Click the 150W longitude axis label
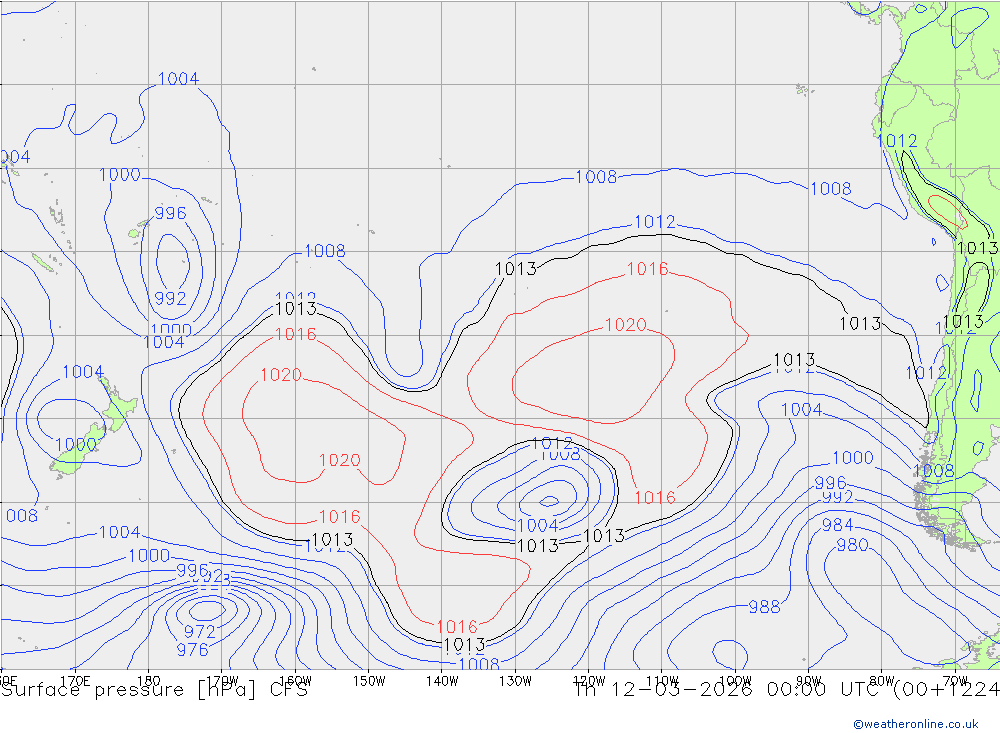 click(x=369, y=681)
